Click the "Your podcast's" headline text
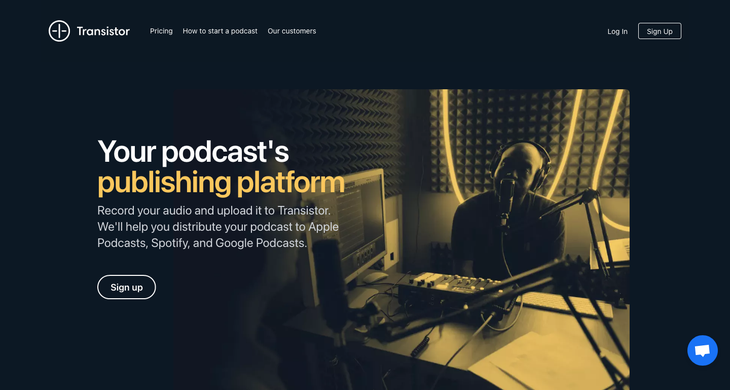Viewport: 730px width, 390px height. pos(193,152)
